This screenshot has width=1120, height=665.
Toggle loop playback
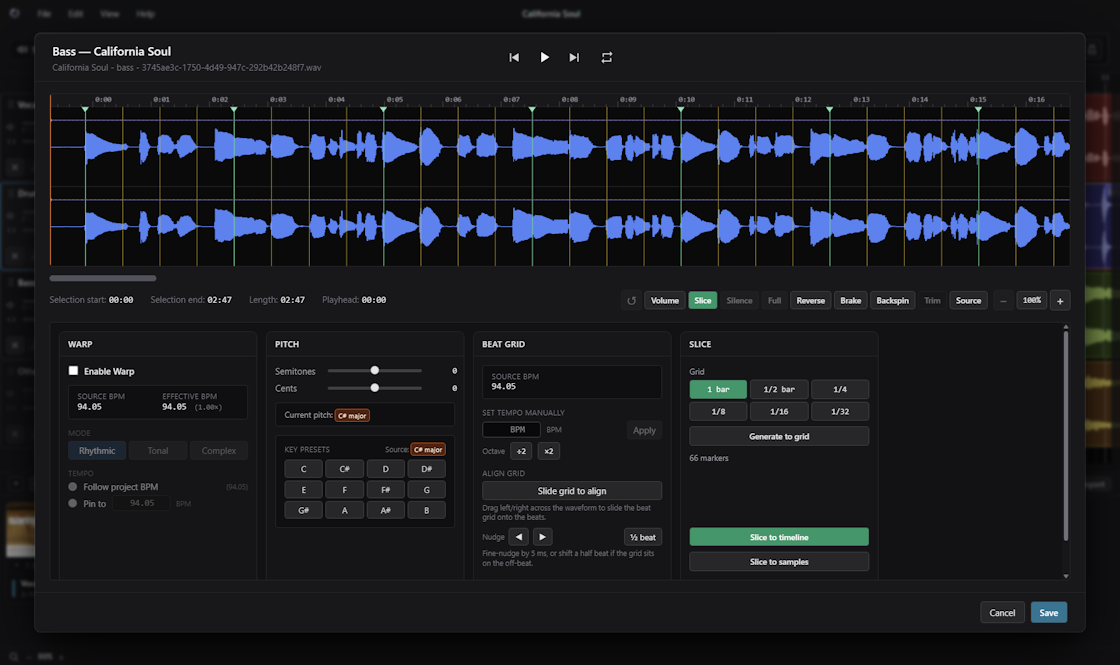point(606,57)
